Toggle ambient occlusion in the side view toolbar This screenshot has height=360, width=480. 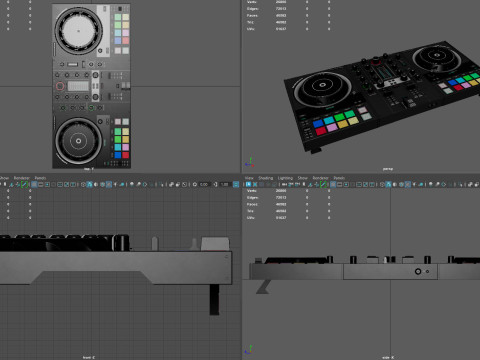pos(431,184)
